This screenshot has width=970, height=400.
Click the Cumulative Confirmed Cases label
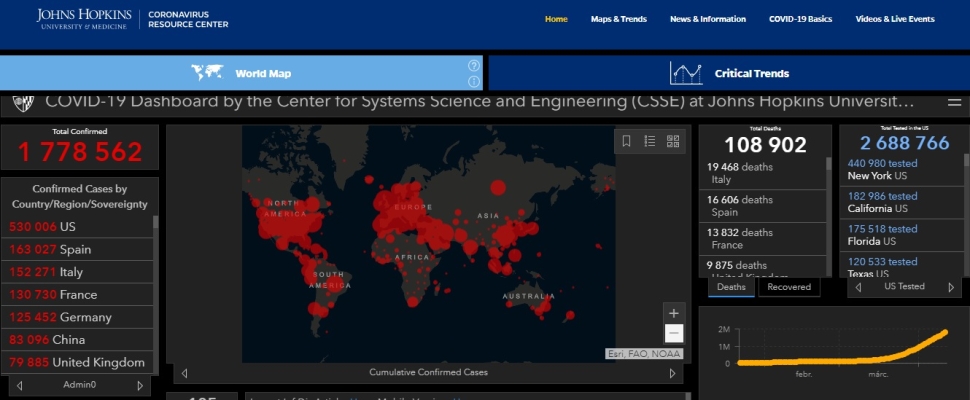tap(428, 373)
